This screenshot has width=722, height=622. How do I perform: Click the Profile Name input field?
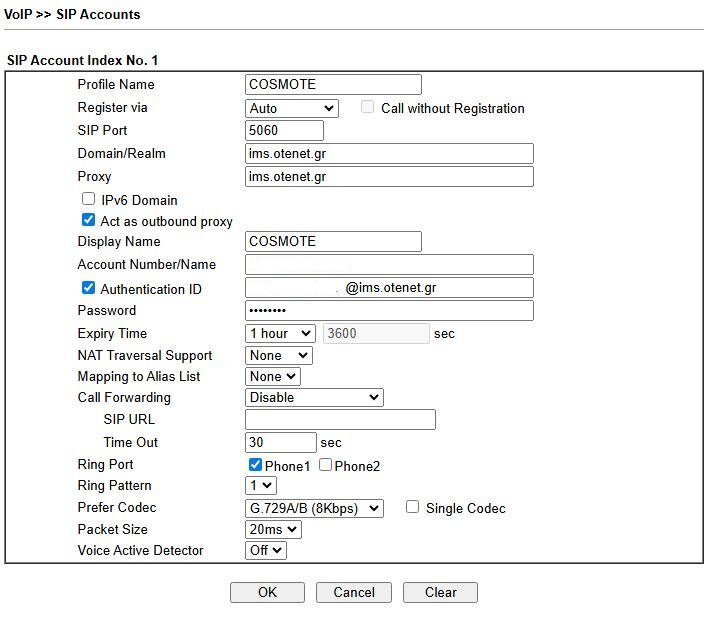[x=333, y=85]
